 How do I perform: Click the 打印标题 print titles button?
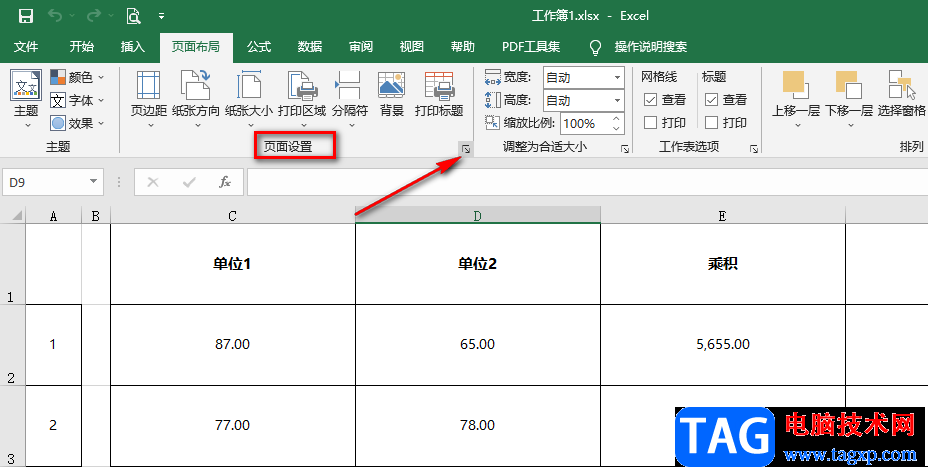[439, 94]
